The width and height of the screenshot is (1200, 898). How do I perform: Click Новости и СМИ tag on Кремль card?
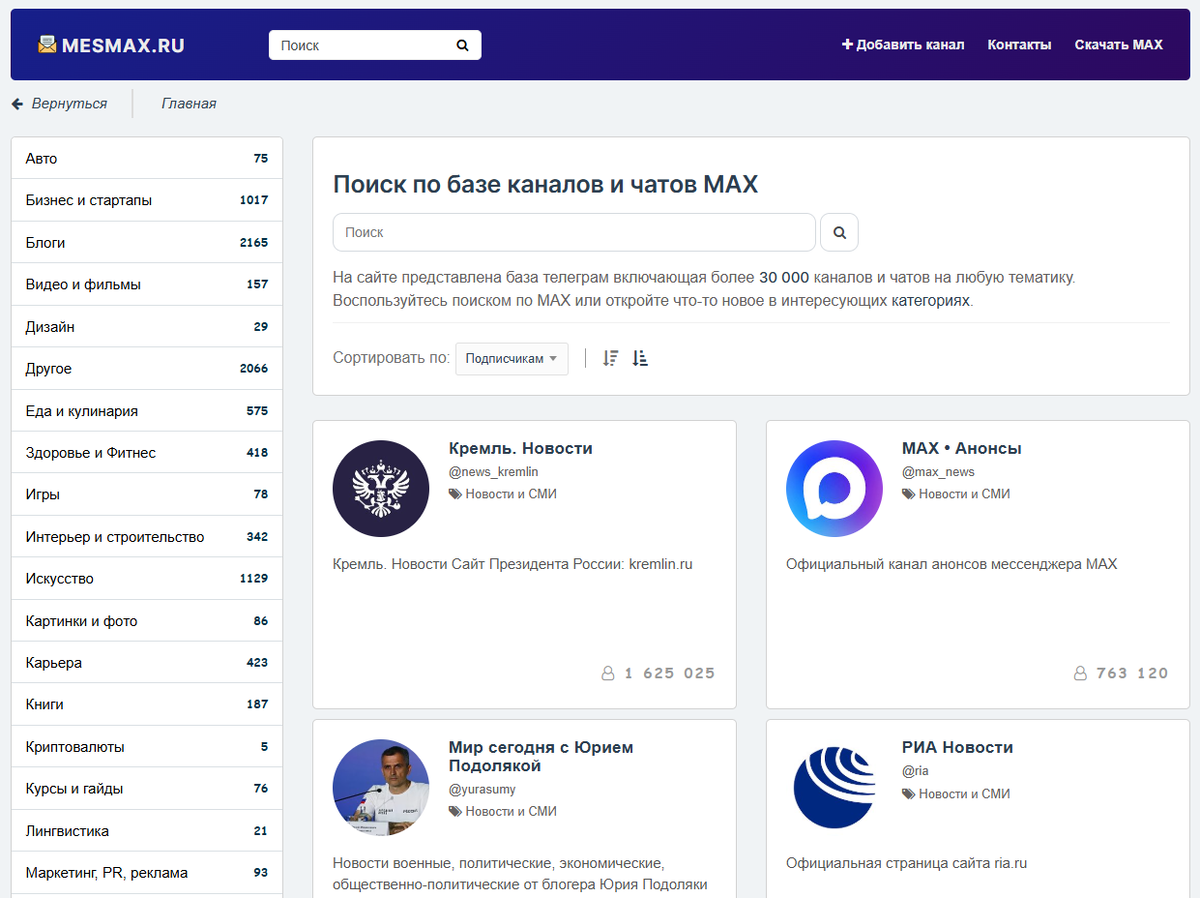pyautogui.click(x=511, y=494)
